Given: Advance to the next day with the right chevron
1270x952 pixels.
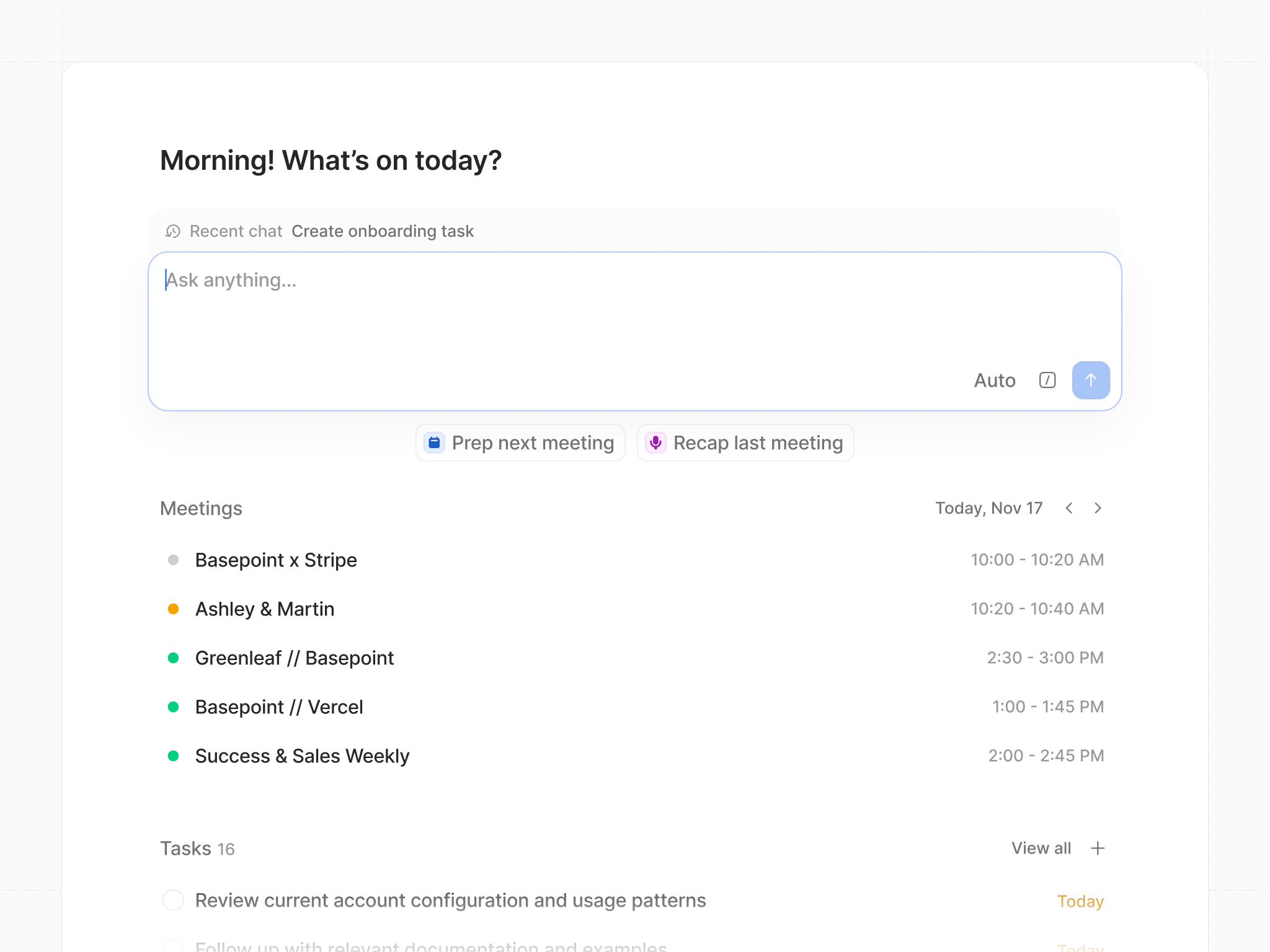Looking at the screenshot, I should point(1098,508).
